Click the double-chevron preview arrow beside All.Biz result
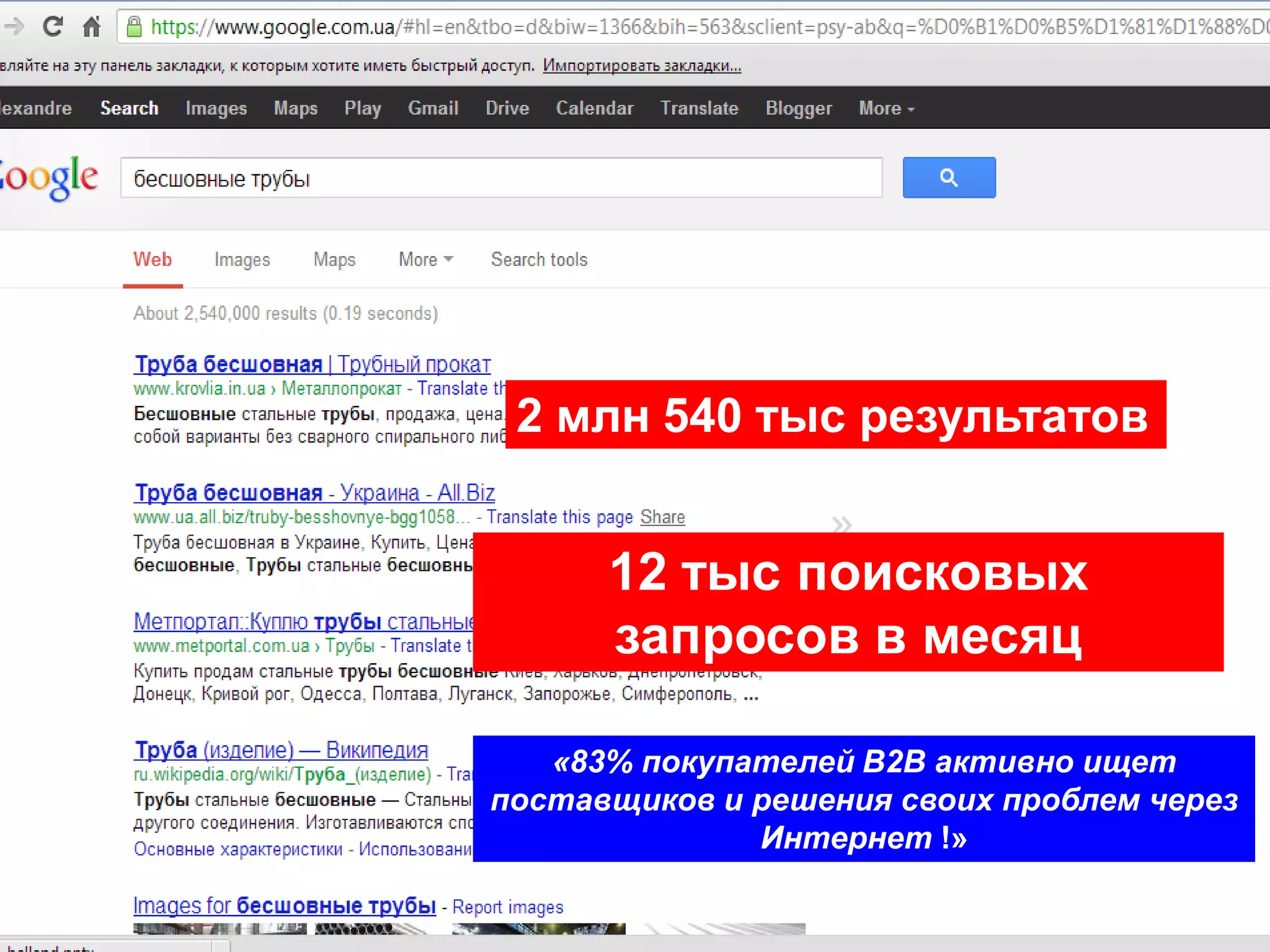 point(841,524)
